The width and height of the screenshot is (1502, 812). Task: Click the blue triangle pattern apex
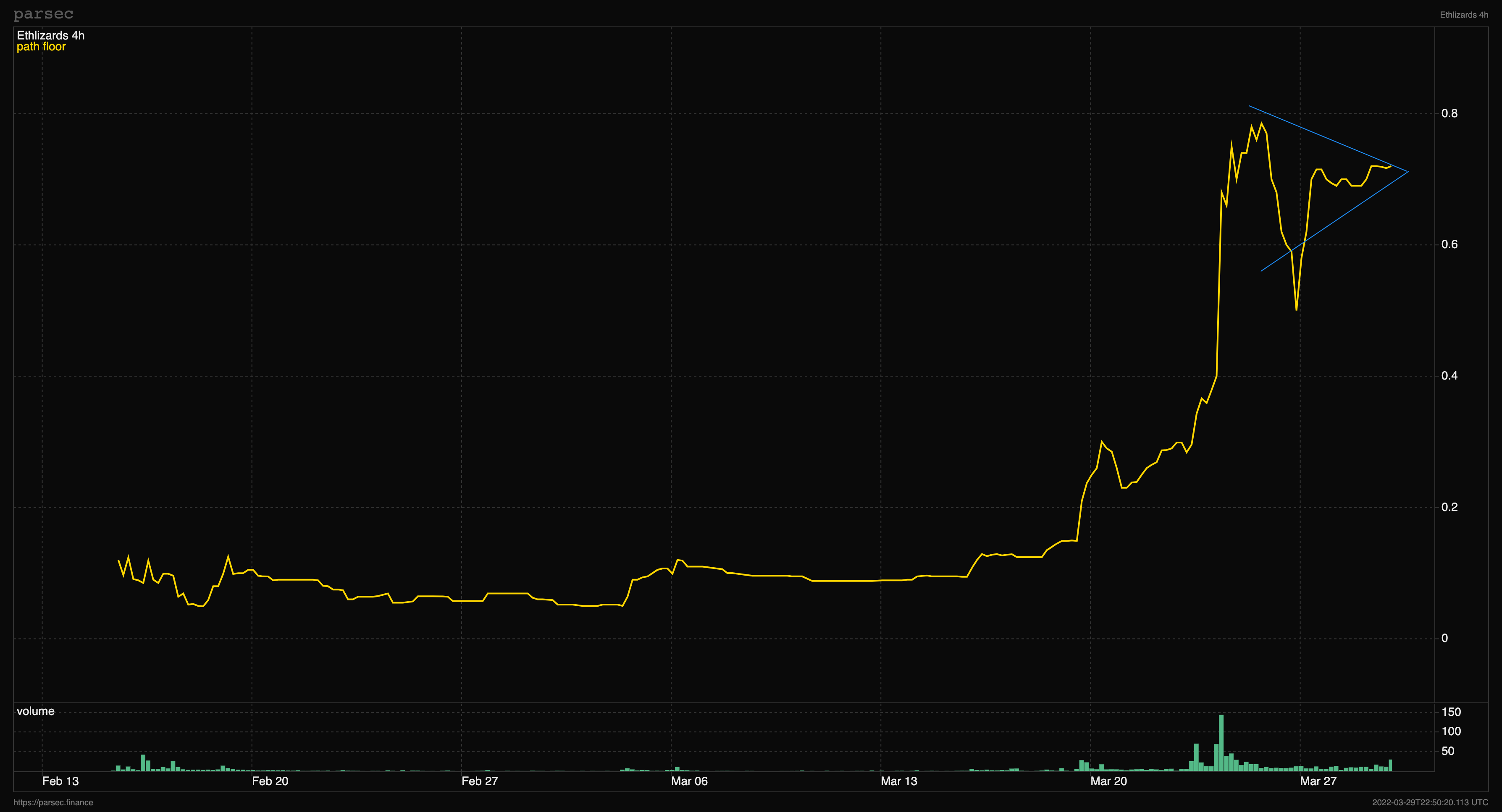coord(1407,171)
